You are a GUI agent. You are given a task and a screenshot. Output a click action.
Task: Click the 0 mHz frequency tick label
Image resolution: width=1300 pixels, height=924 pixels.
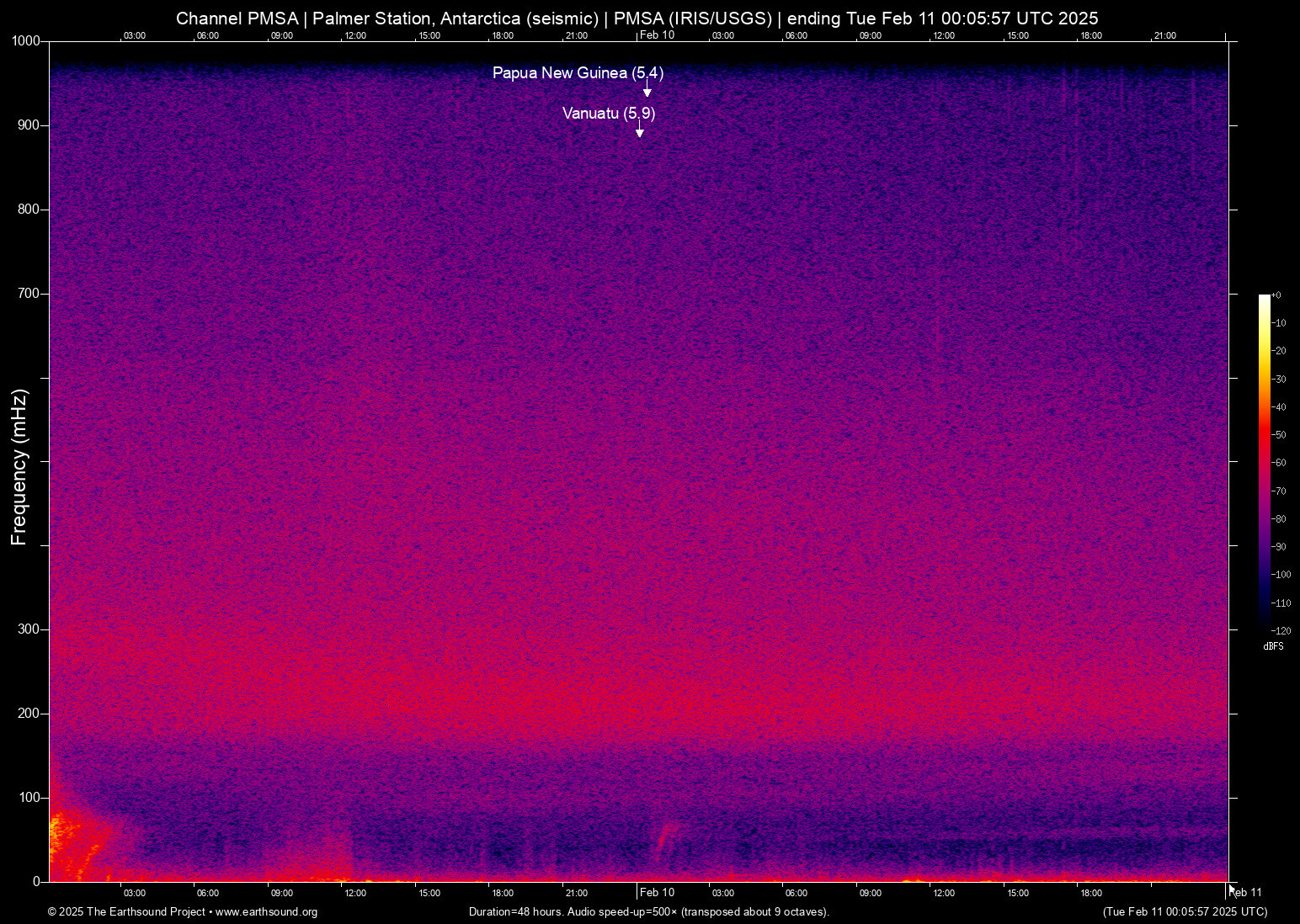35,881
